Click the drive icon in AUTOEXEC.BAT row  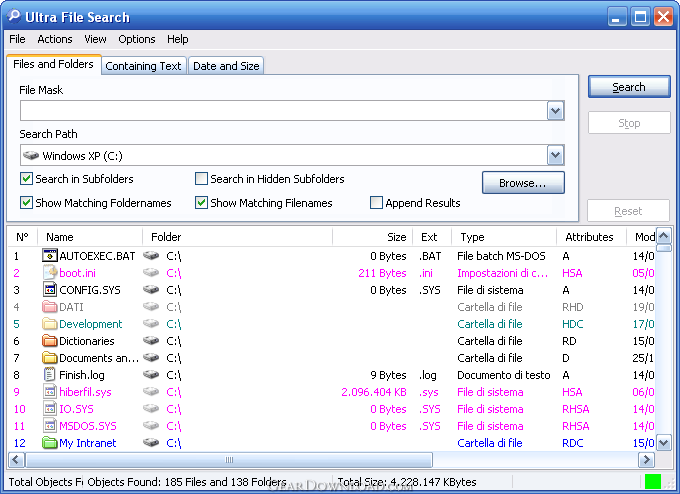[x=151, y=255]
